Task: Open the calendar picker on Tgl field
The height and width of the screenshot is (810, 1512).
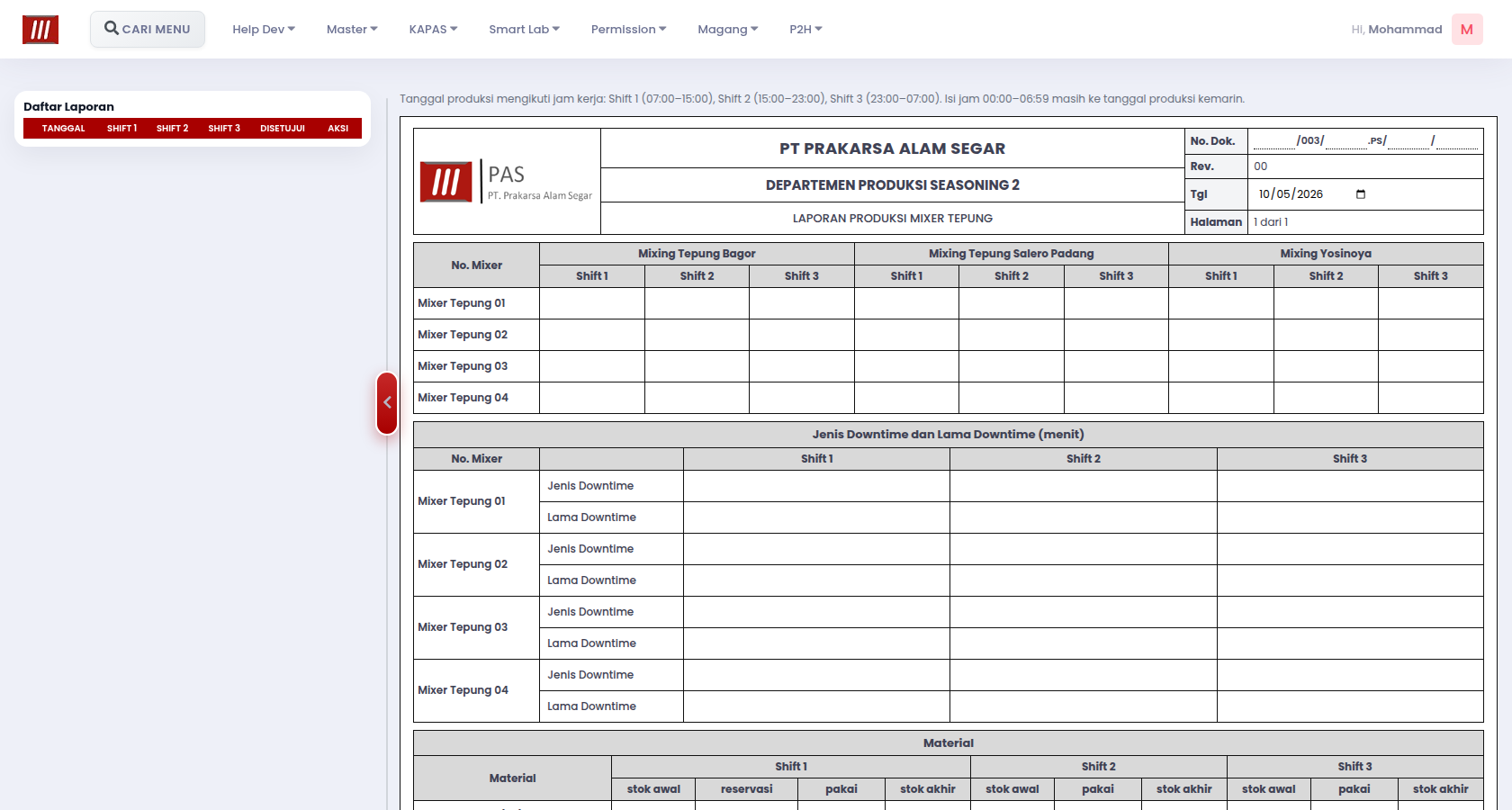Action: 1360,193
